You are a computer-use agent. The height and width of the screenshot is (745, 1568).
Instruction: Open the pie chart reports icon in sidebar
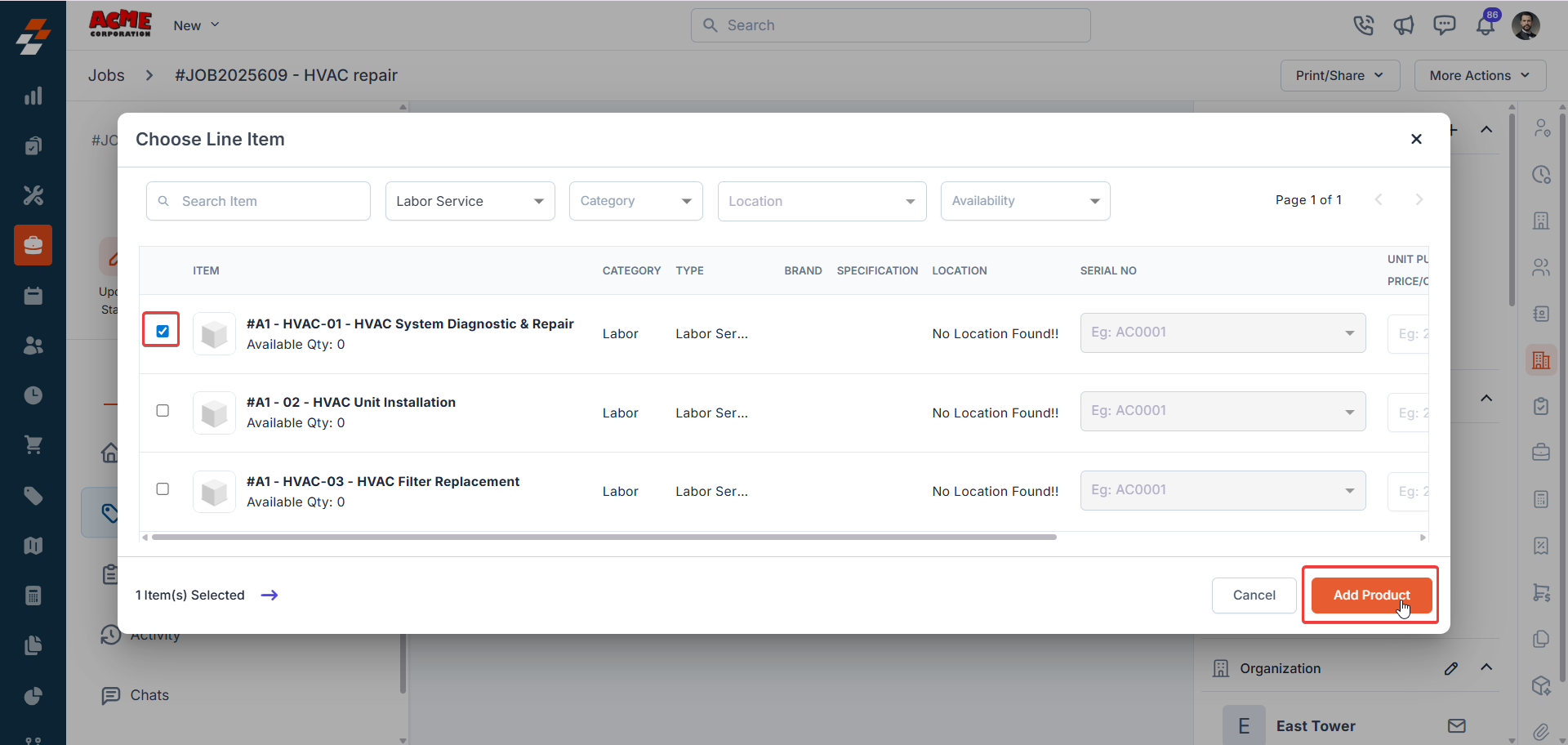(33, 696)
